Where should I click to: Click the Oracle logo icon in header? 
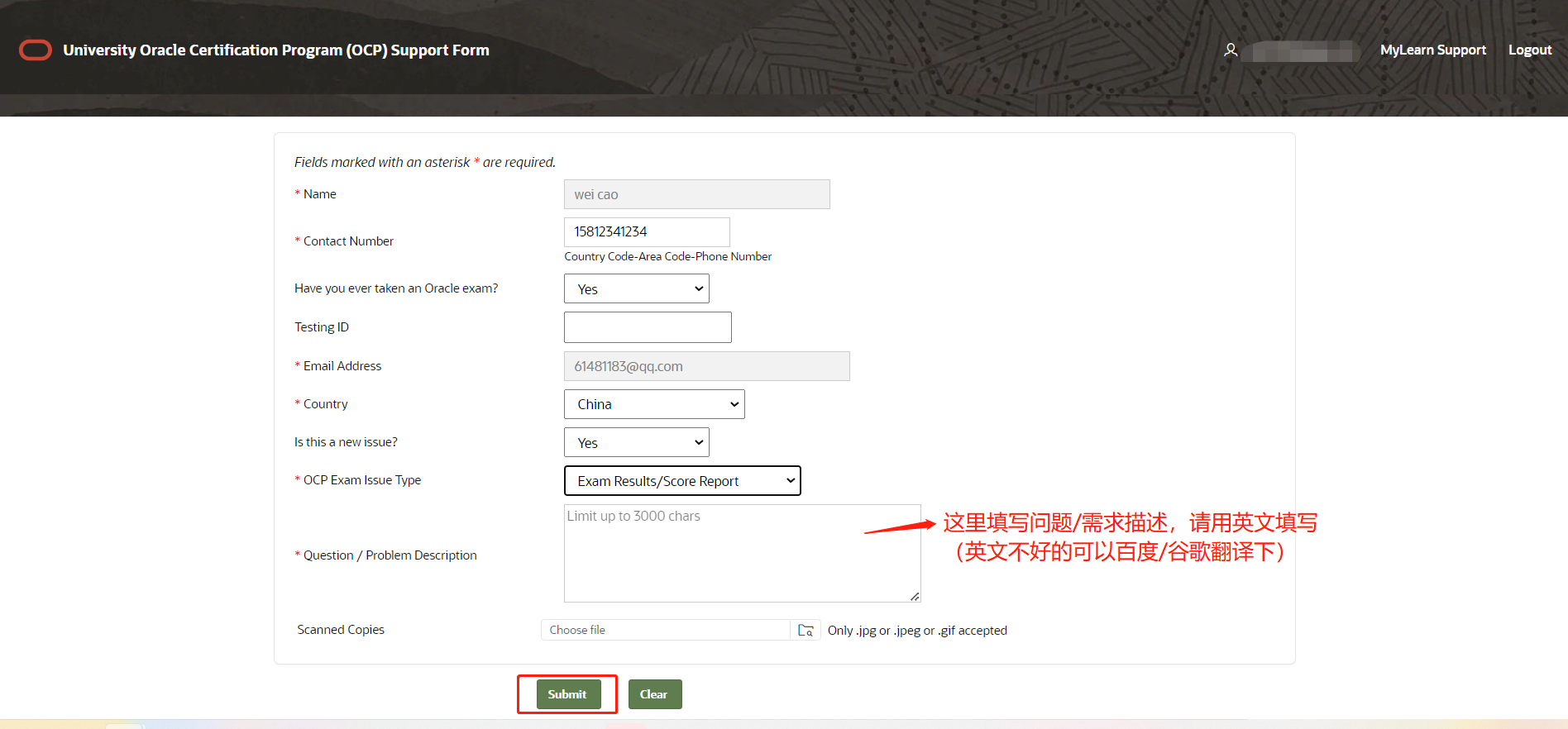pos(36,50)
